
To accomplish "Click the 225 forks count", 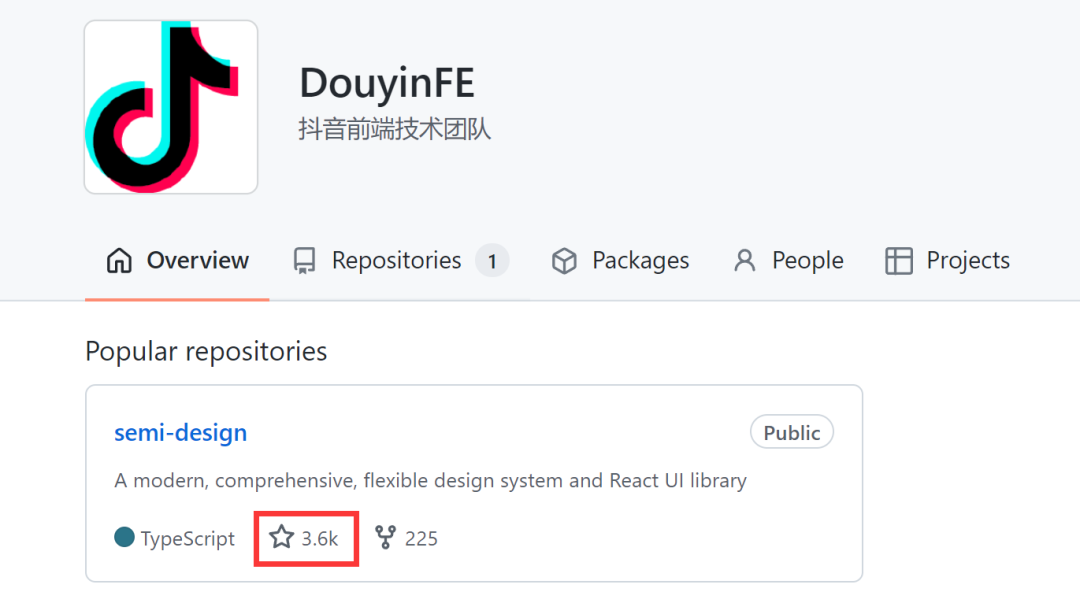I will click(421, 539).
